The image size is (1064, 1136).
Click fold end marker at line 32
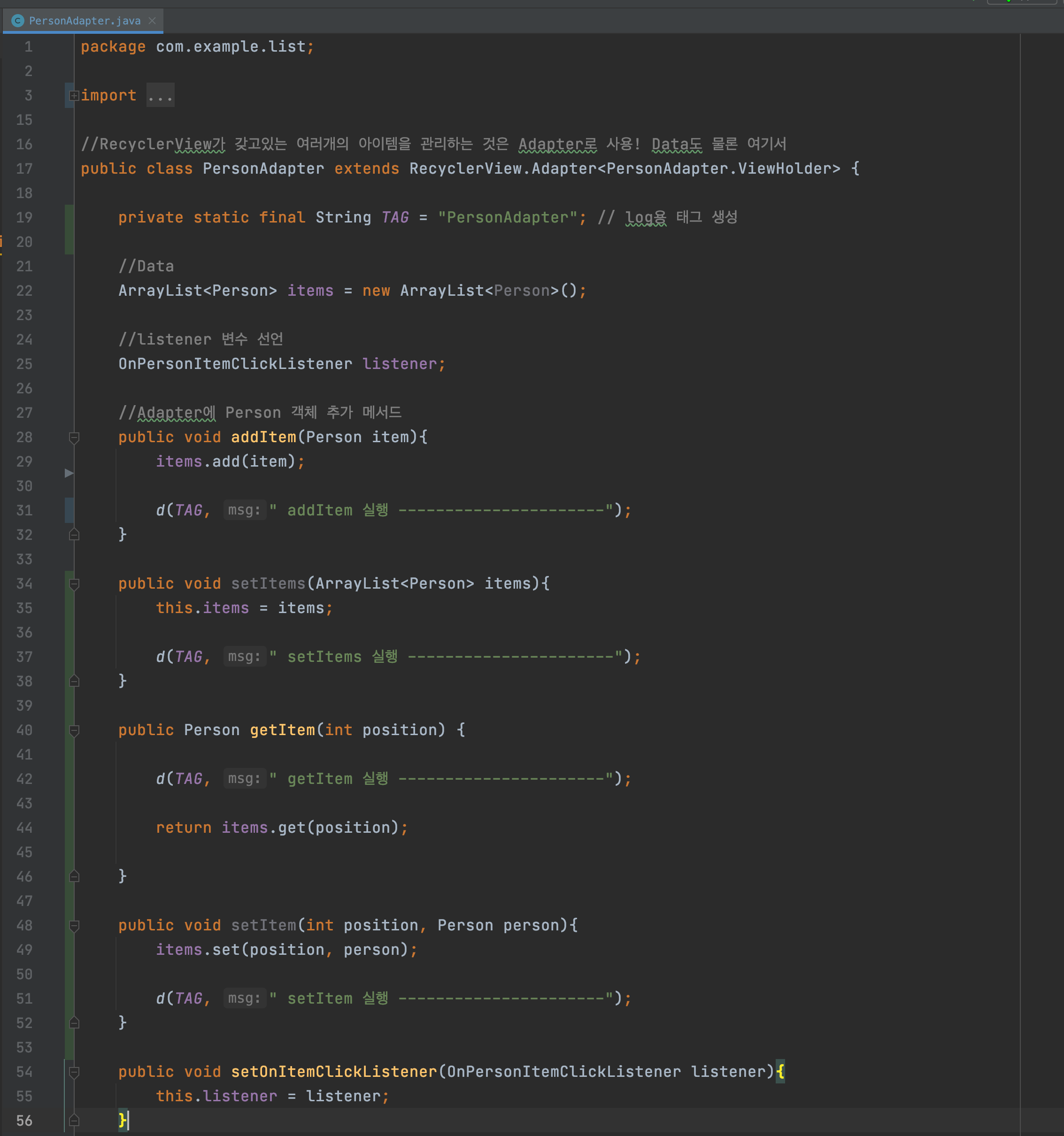pyautogui.click(x=74, y=535)
